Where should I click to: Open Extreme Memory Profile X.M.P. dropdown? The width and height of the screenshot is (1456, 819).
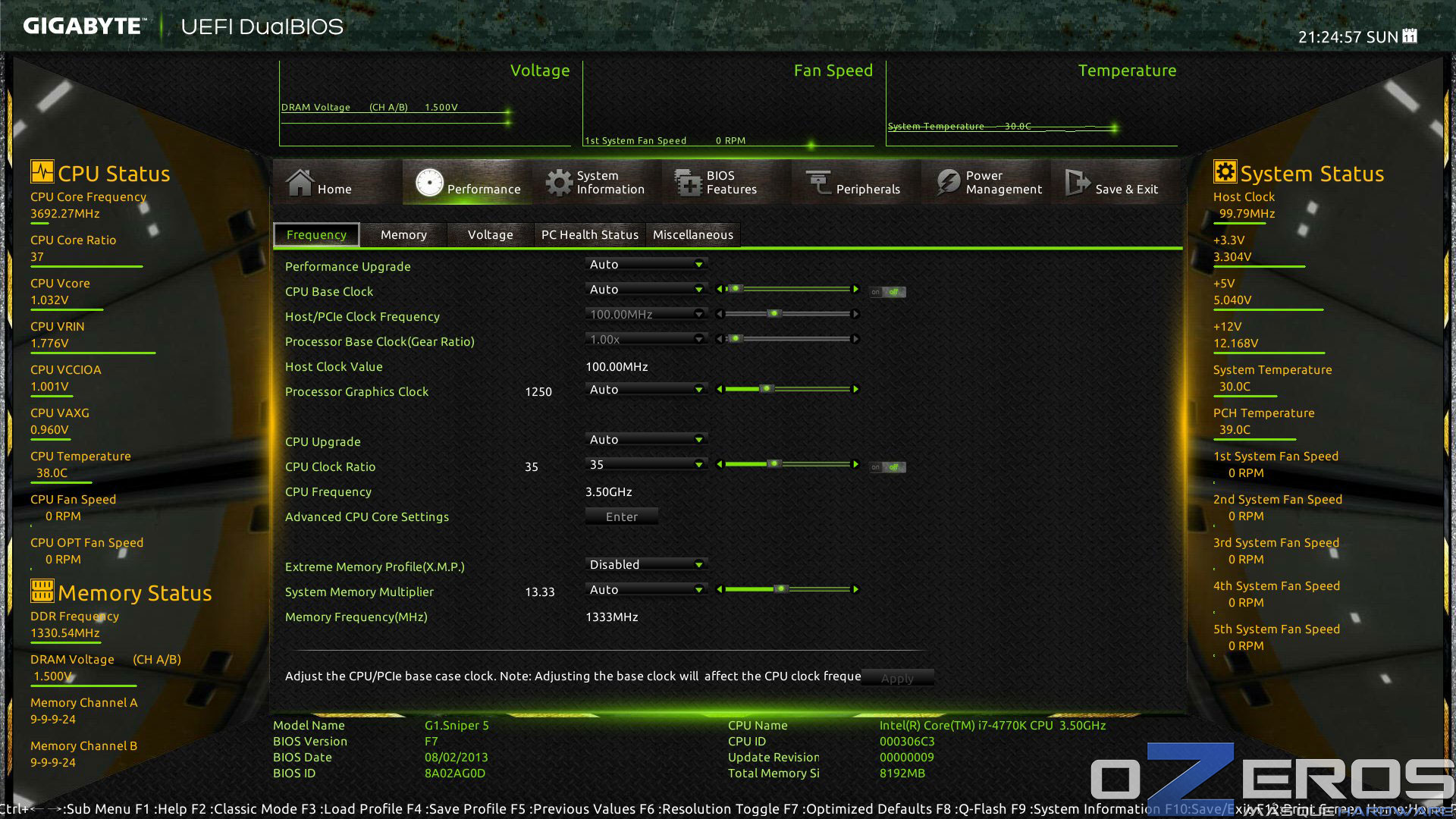pos(646,564)
